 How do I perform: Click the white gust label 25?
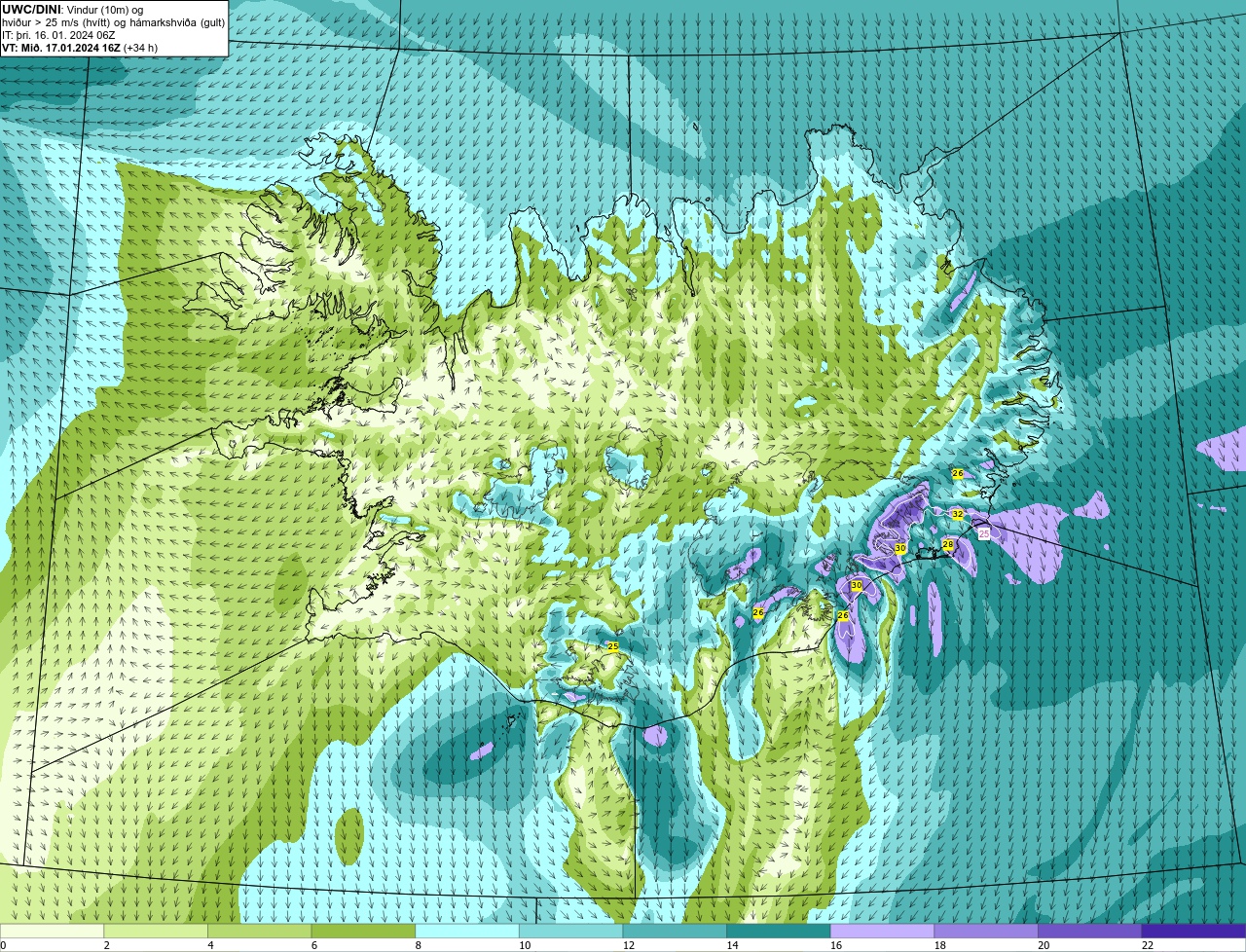(984, 533)
